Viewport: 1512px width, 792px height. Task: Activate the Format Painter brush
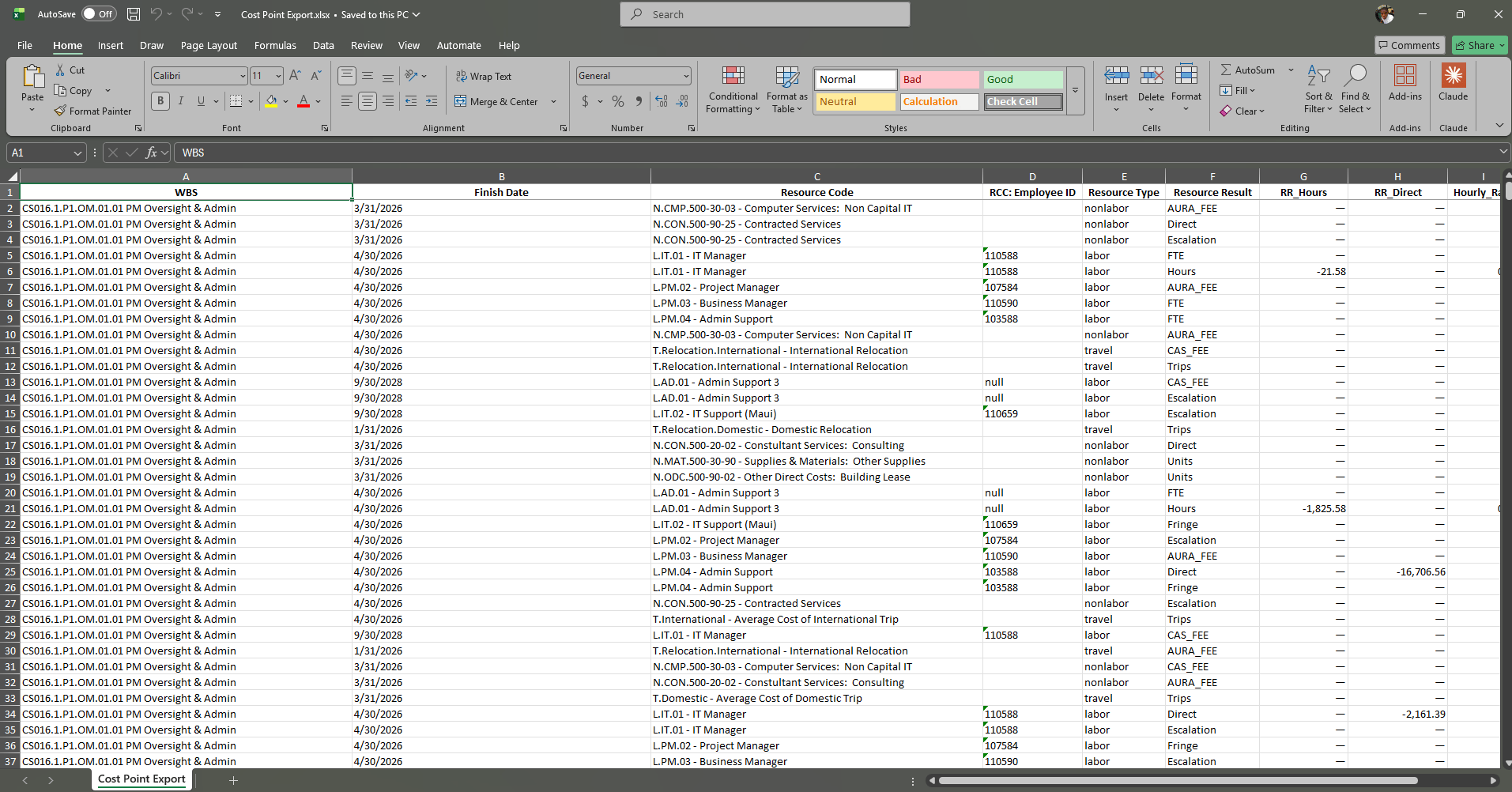tap(92, 111)
